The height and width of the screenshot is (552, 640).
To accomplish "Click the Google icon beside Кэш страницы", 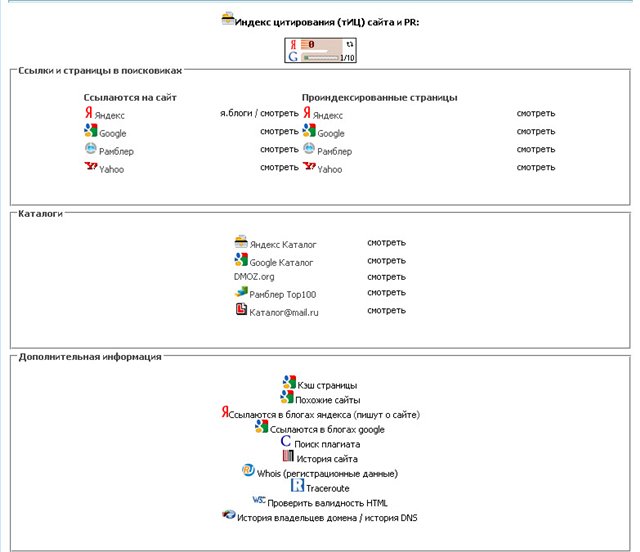I will click(x=289, y=382).
